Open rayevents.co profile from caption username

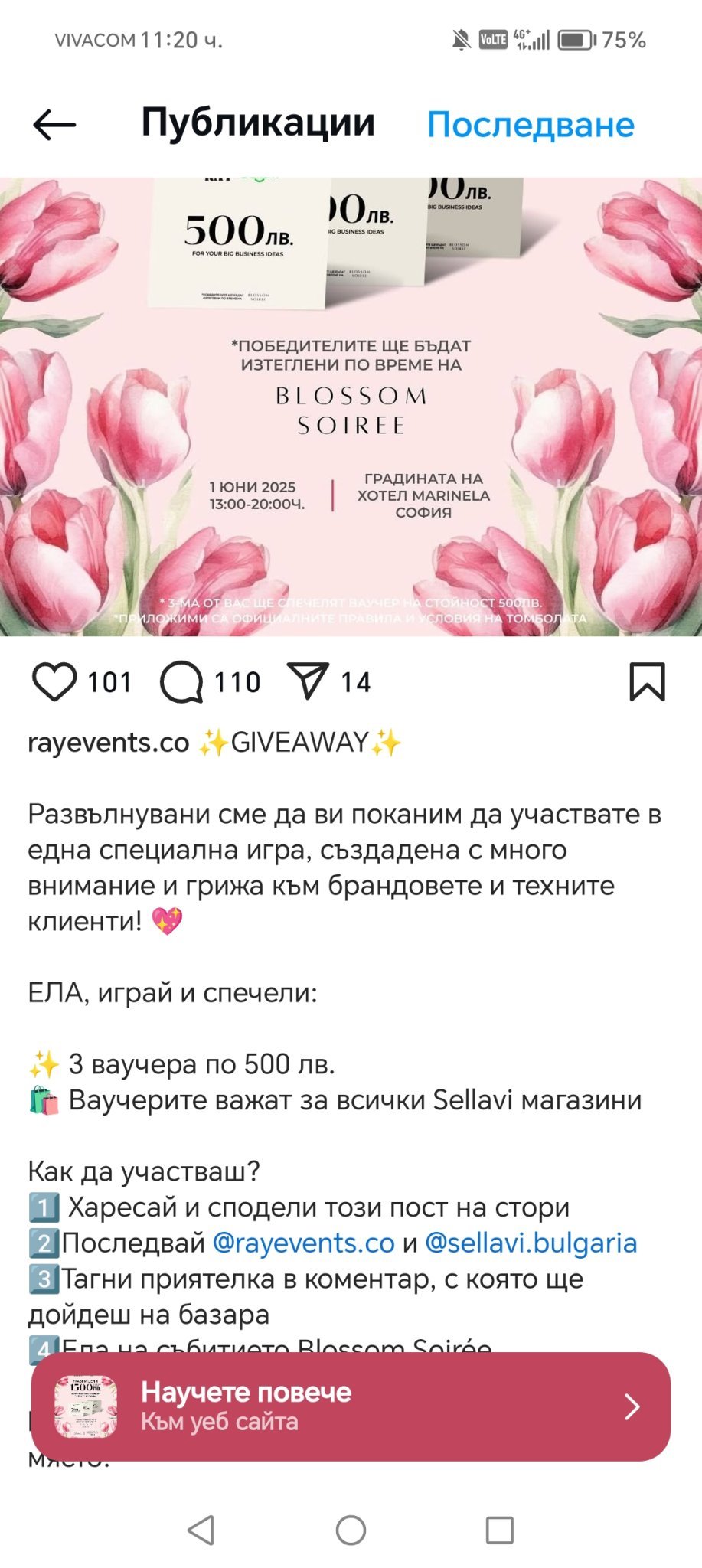point(109,743)
